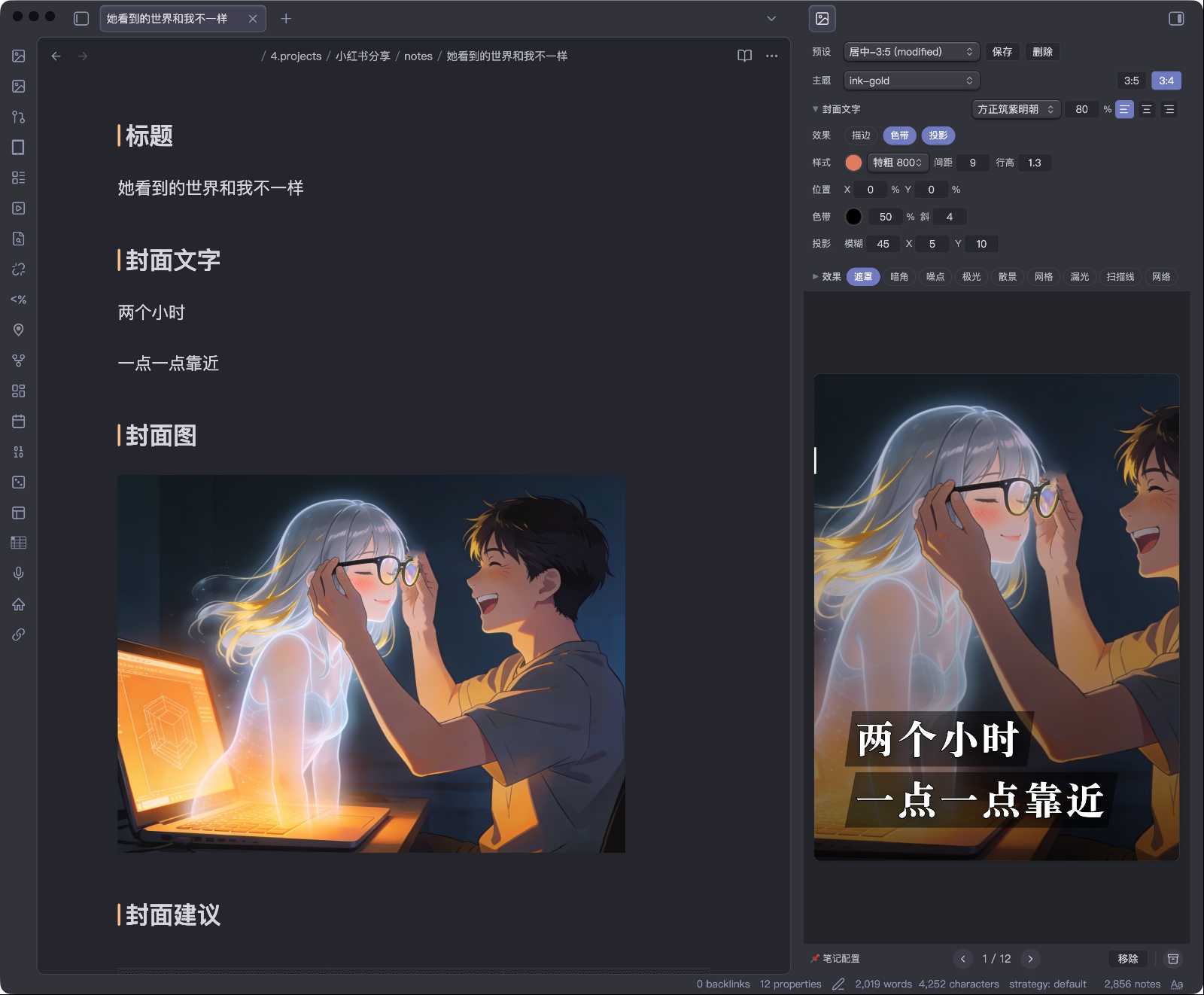Click the file search icon in left ribbon

point(19,239)
